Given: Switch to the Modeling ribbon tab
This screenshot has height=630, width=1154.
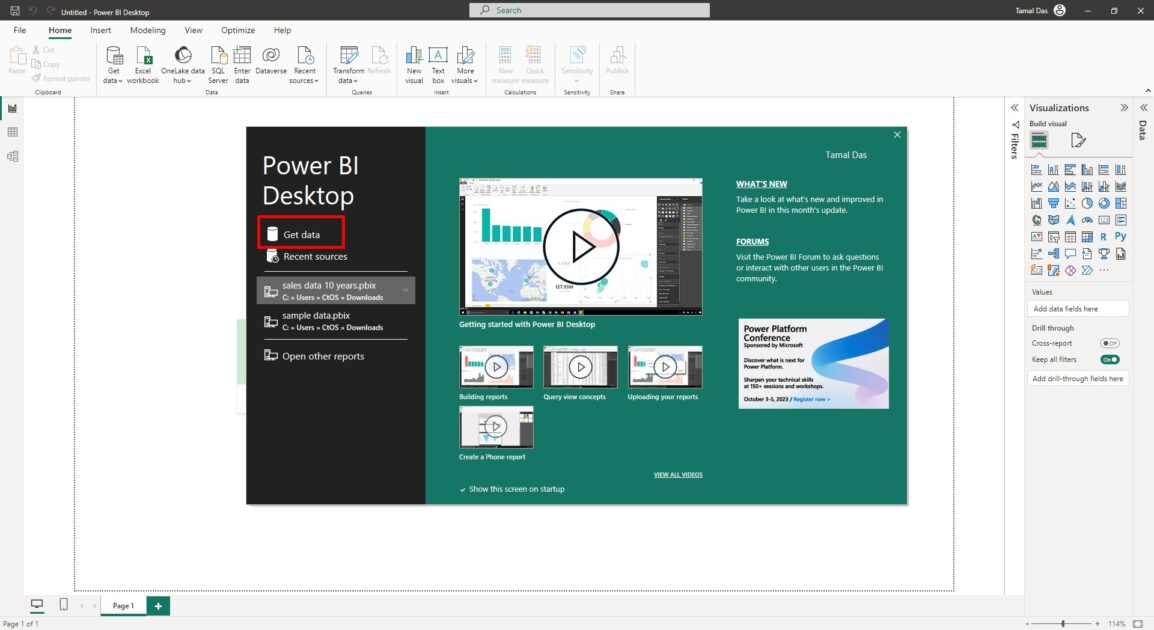Looking at the screenshot, I should [x=148, y=30].
